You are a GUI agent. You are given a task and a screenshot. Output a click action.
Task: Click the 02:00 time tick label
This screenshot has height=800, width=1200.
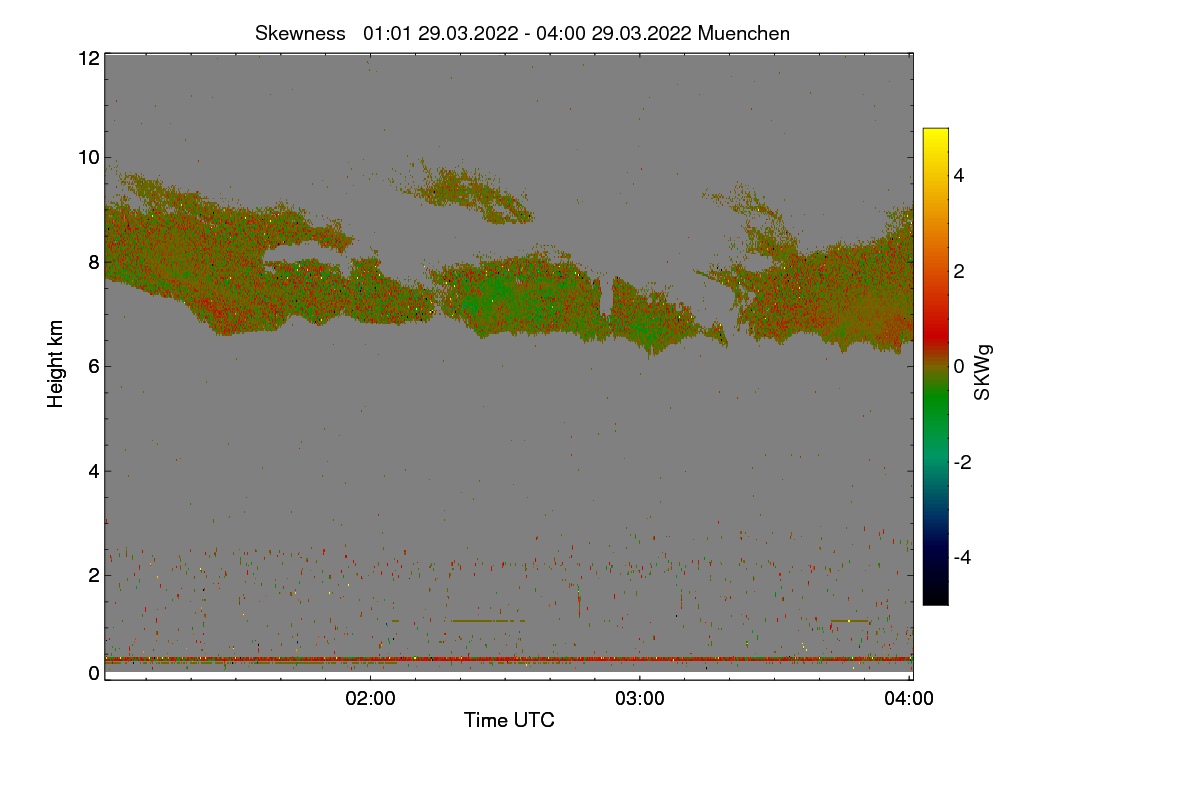pyautogui.click(x=370, y=699)
